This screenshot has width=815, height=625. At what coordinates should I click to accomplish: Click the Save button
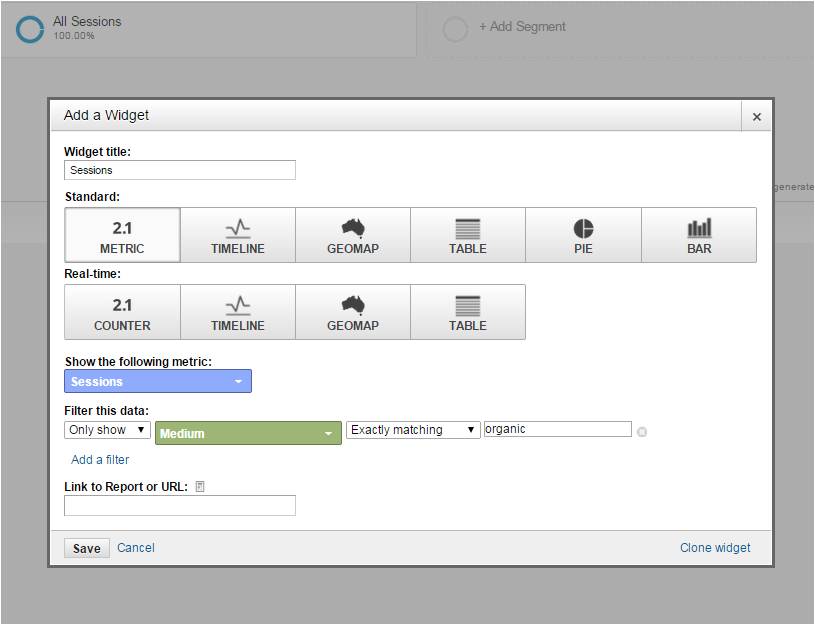point(86,548)
